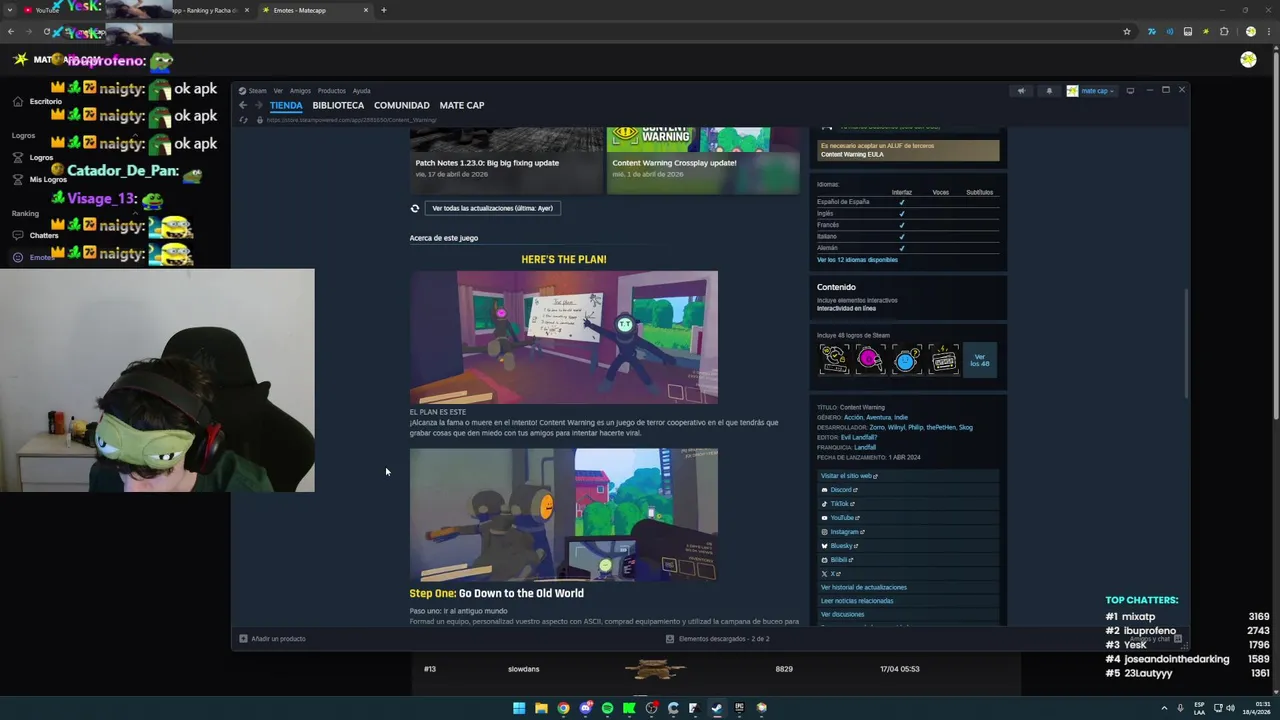Screen dimensions: 1280x720
Task: Click Visitar el sitio web link
Action: tap(849, 476)
